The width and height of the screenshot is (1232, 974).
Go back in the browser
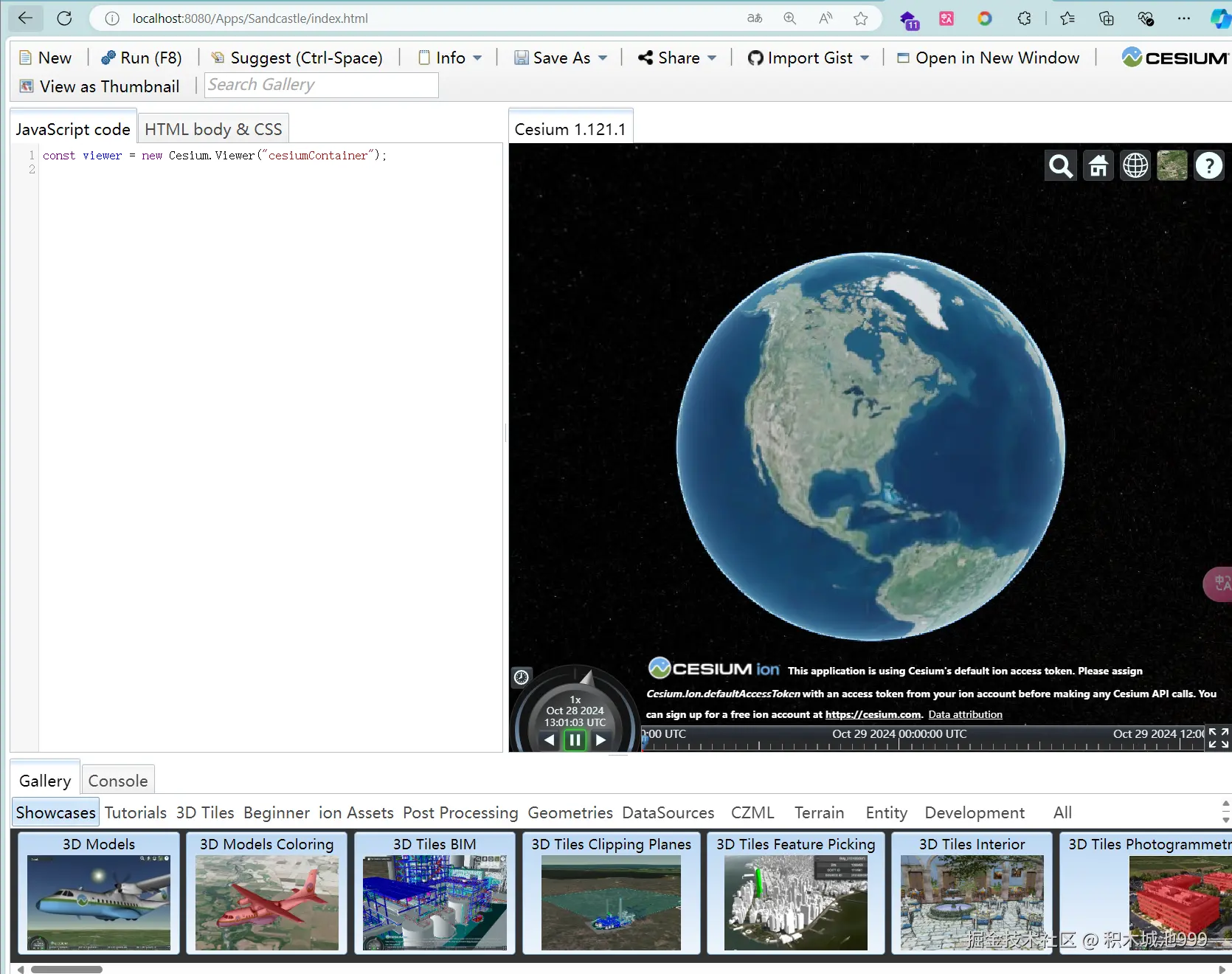pyautogui.click(x=25, y=18)
